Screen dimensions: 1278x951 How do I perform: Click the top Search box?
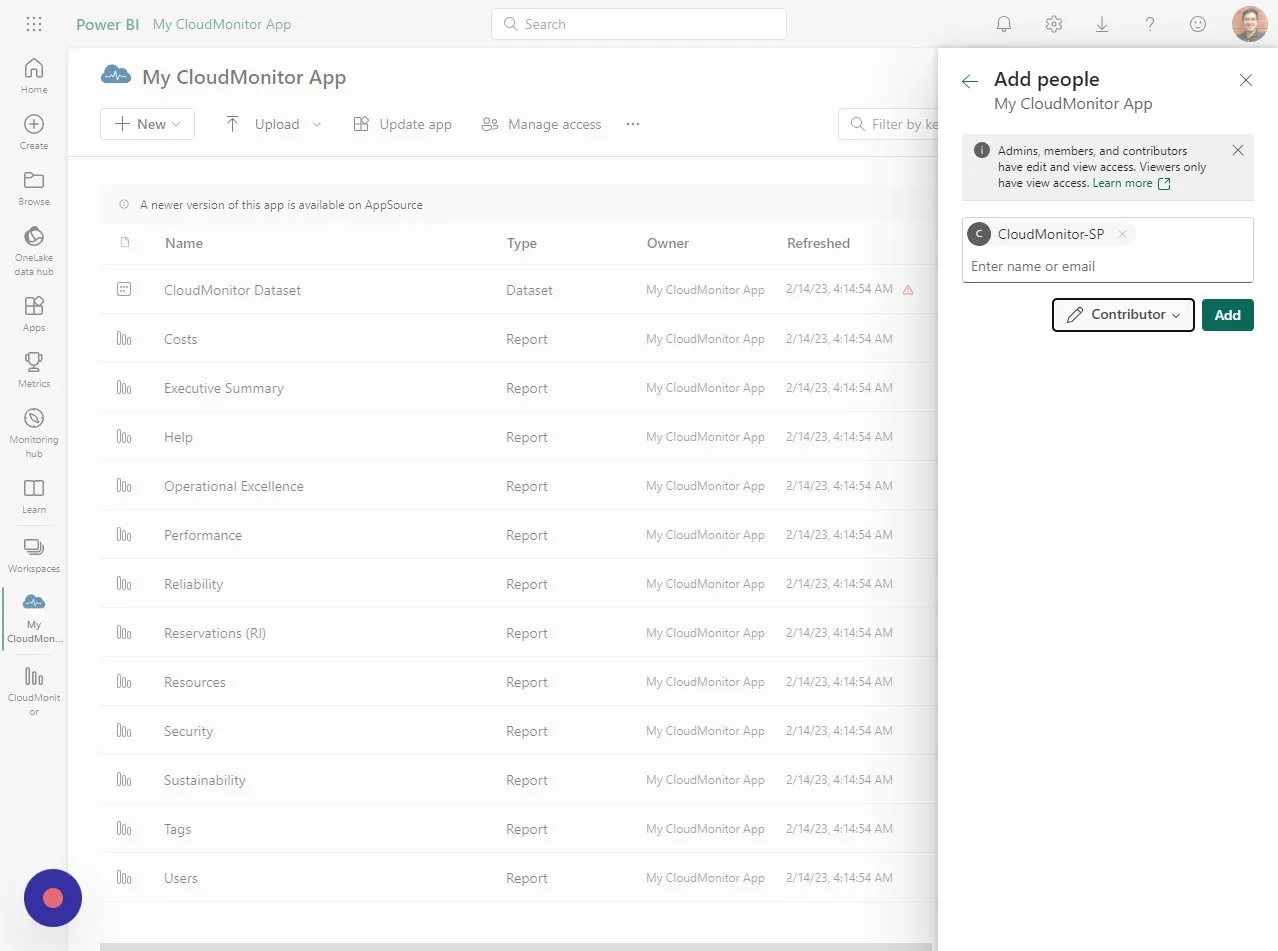pyautogui.click(x=638, y=24)
